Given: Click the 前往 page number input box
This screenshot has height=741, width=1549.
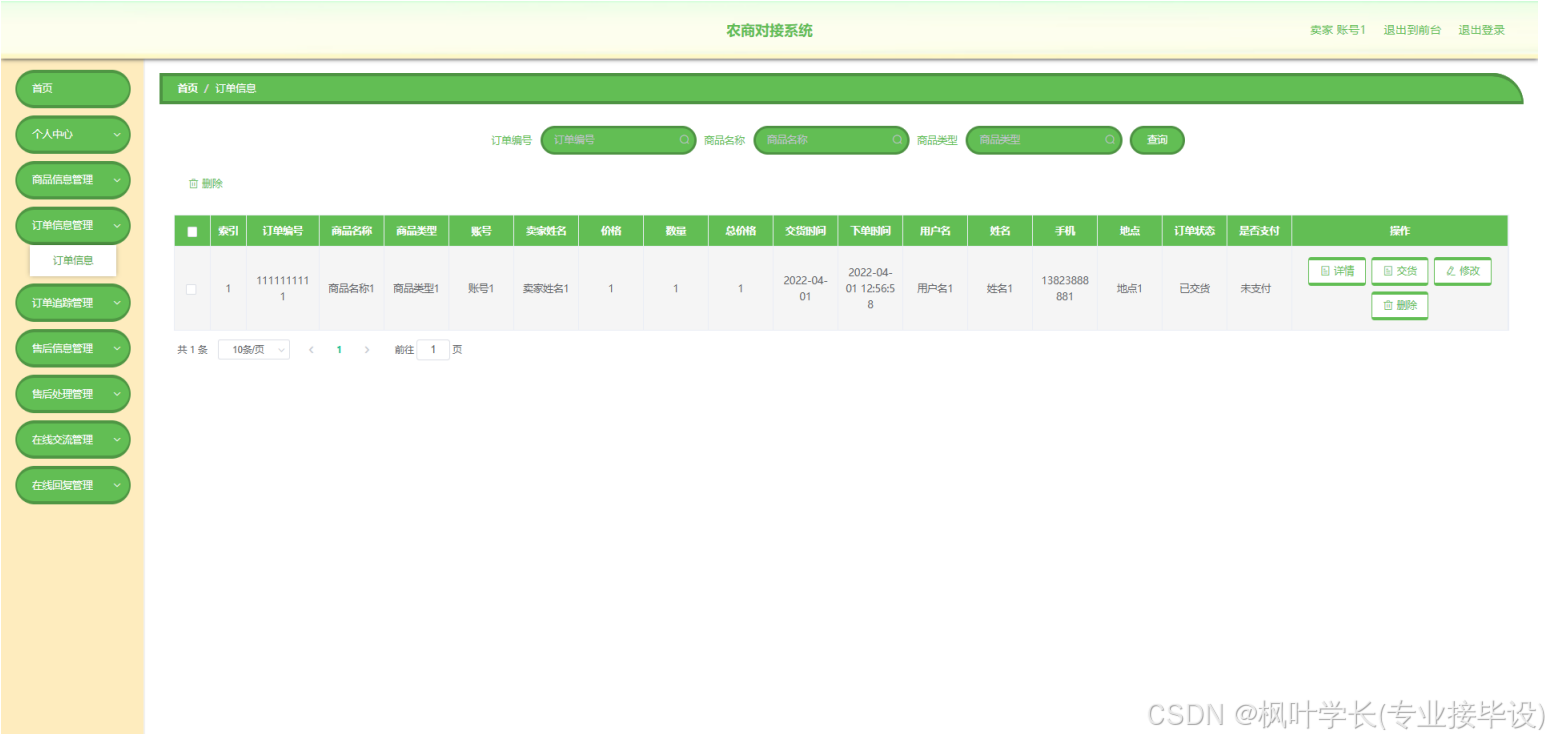Looking at the screenshot, I should (x=433, y=350).
